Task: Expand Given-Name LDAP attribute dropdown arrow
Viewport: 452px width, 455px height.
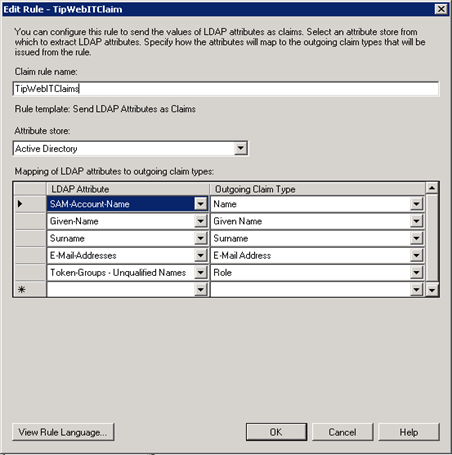Action: point(201,221)
